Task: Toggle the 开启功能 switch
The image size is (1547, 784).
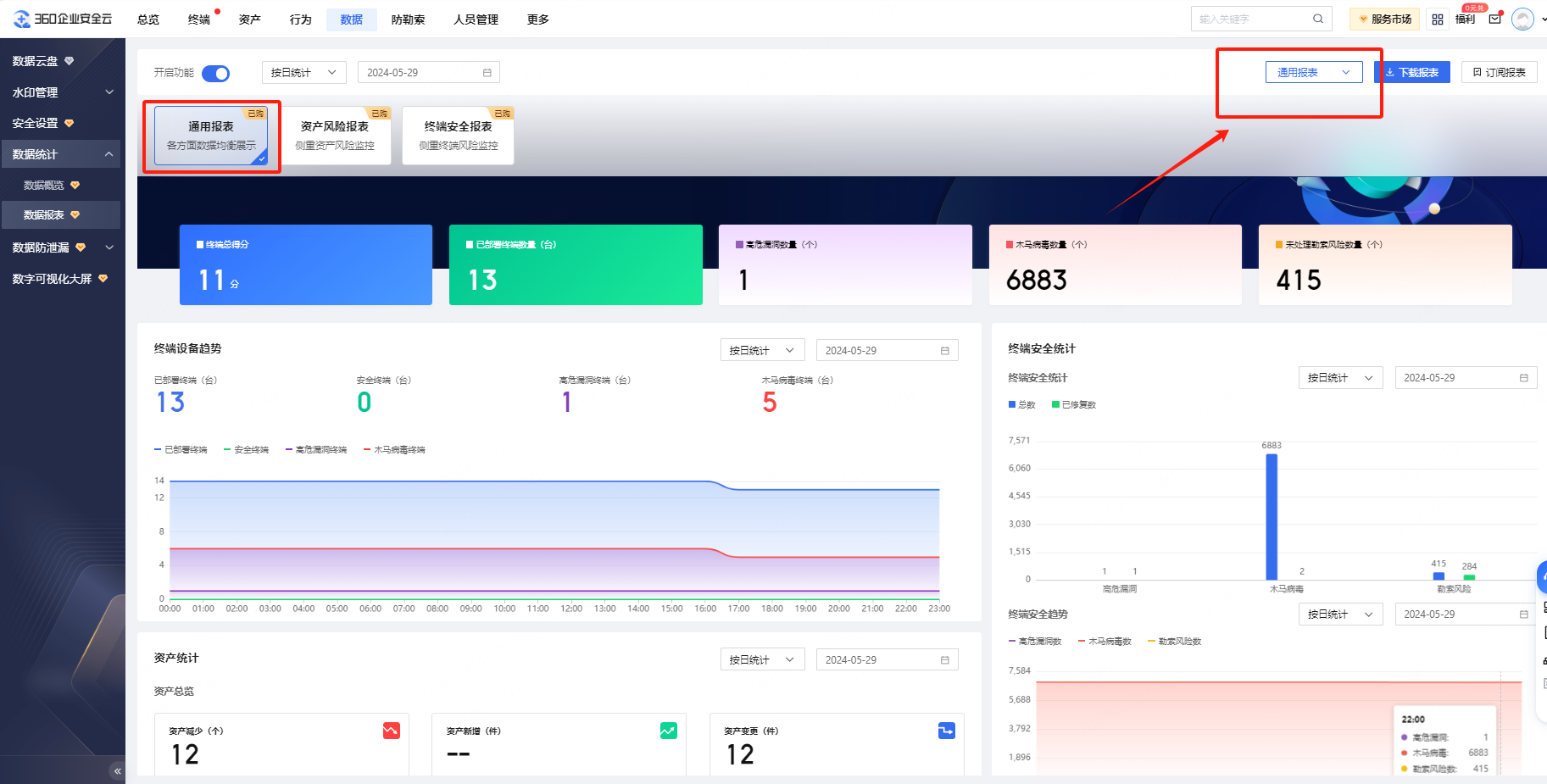Action: pos(215,74)
